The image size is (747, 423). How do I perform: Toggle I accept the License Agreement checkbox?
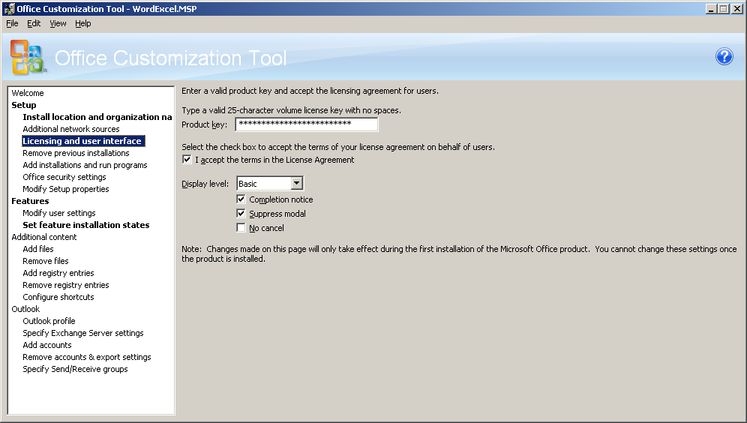pos(187,160)
